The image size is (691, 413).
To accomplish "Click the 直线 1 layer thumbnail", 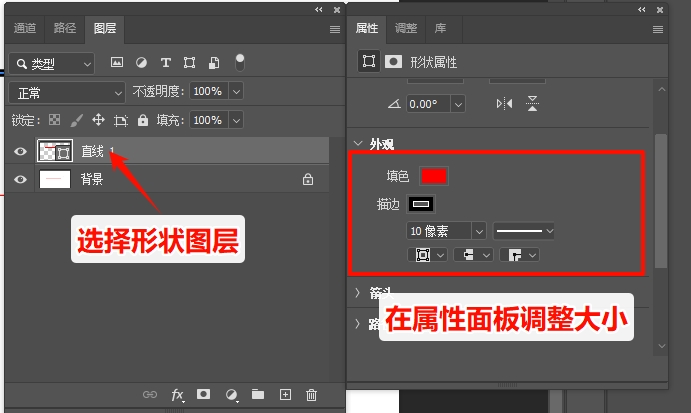I will (x=55, y=151).
